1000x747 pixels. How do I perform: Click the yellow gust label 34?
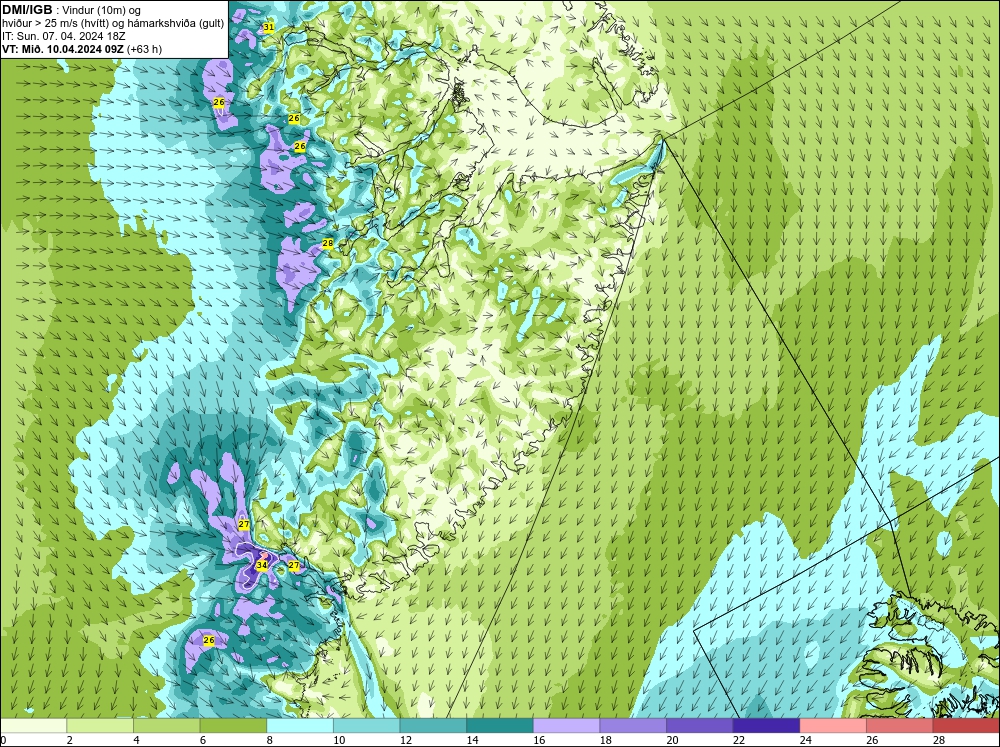(261, 565)
